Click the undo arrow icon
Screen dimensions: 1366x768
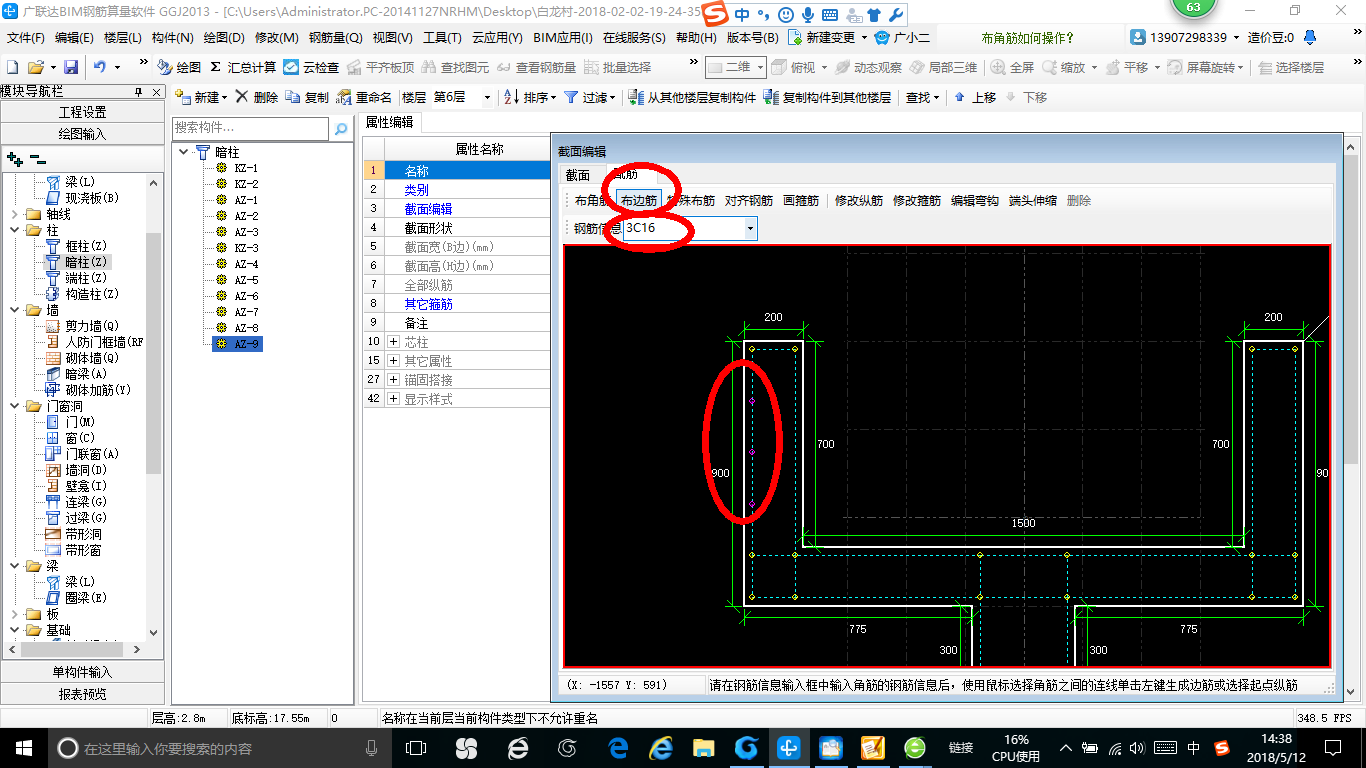100,67
